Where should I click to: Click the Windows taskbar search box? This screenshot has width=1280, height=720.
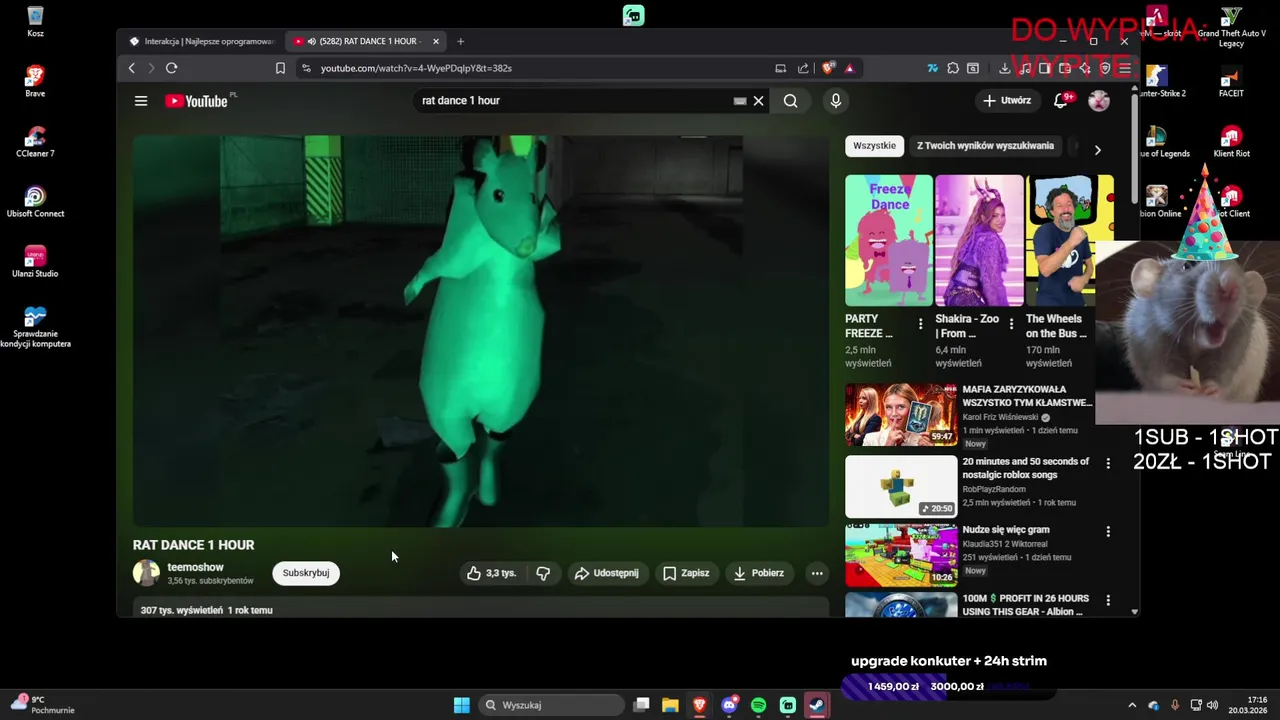pyautogui.click(x=551, y=705)
